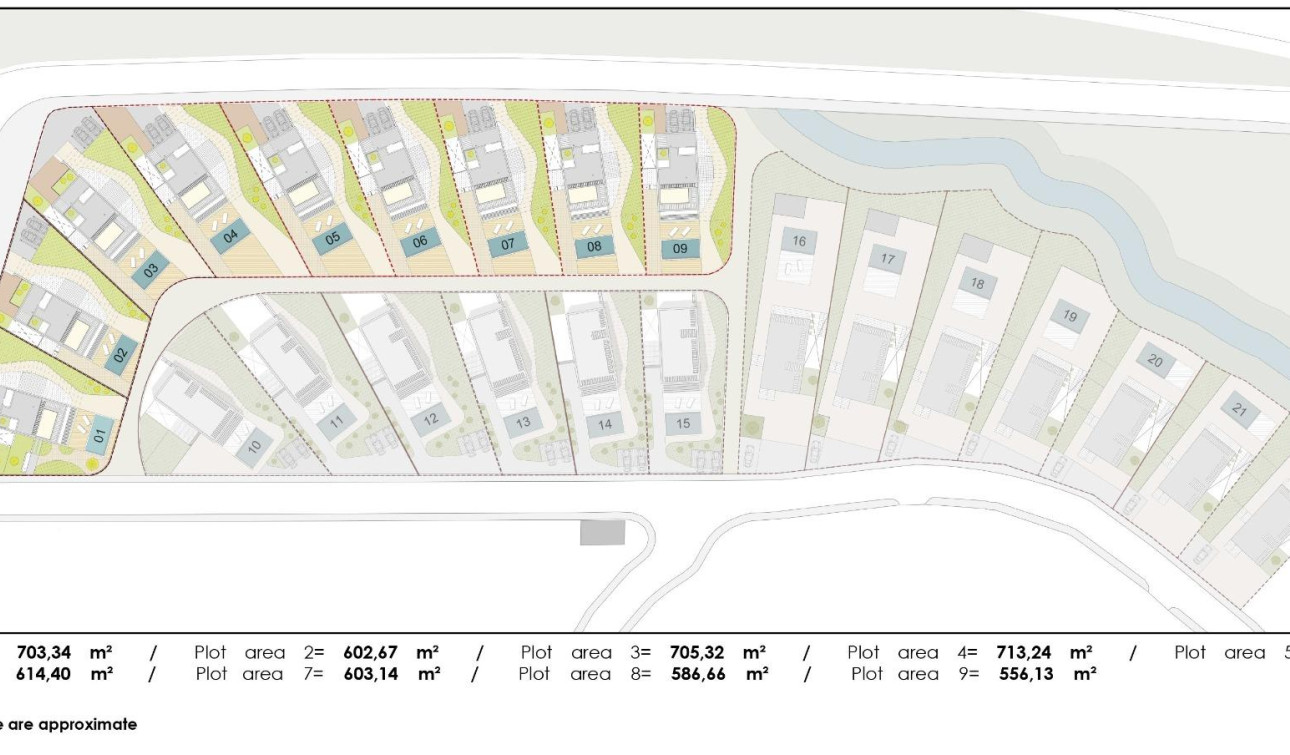1290x755 pixels.
Task: Select plot label 18 on site plan
Action: 978,284
